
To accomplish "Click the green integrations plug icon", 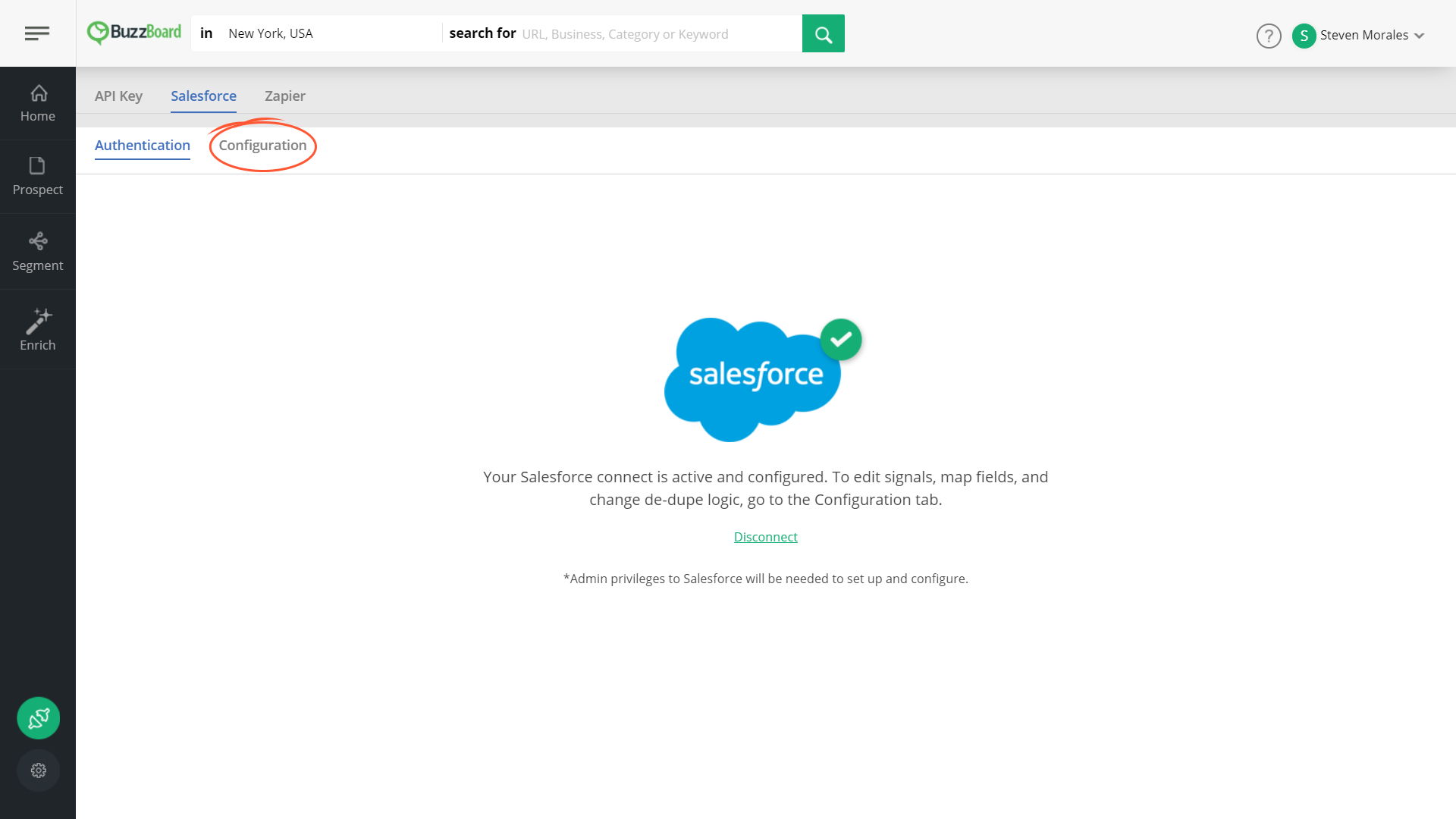I will click(39, 718).
